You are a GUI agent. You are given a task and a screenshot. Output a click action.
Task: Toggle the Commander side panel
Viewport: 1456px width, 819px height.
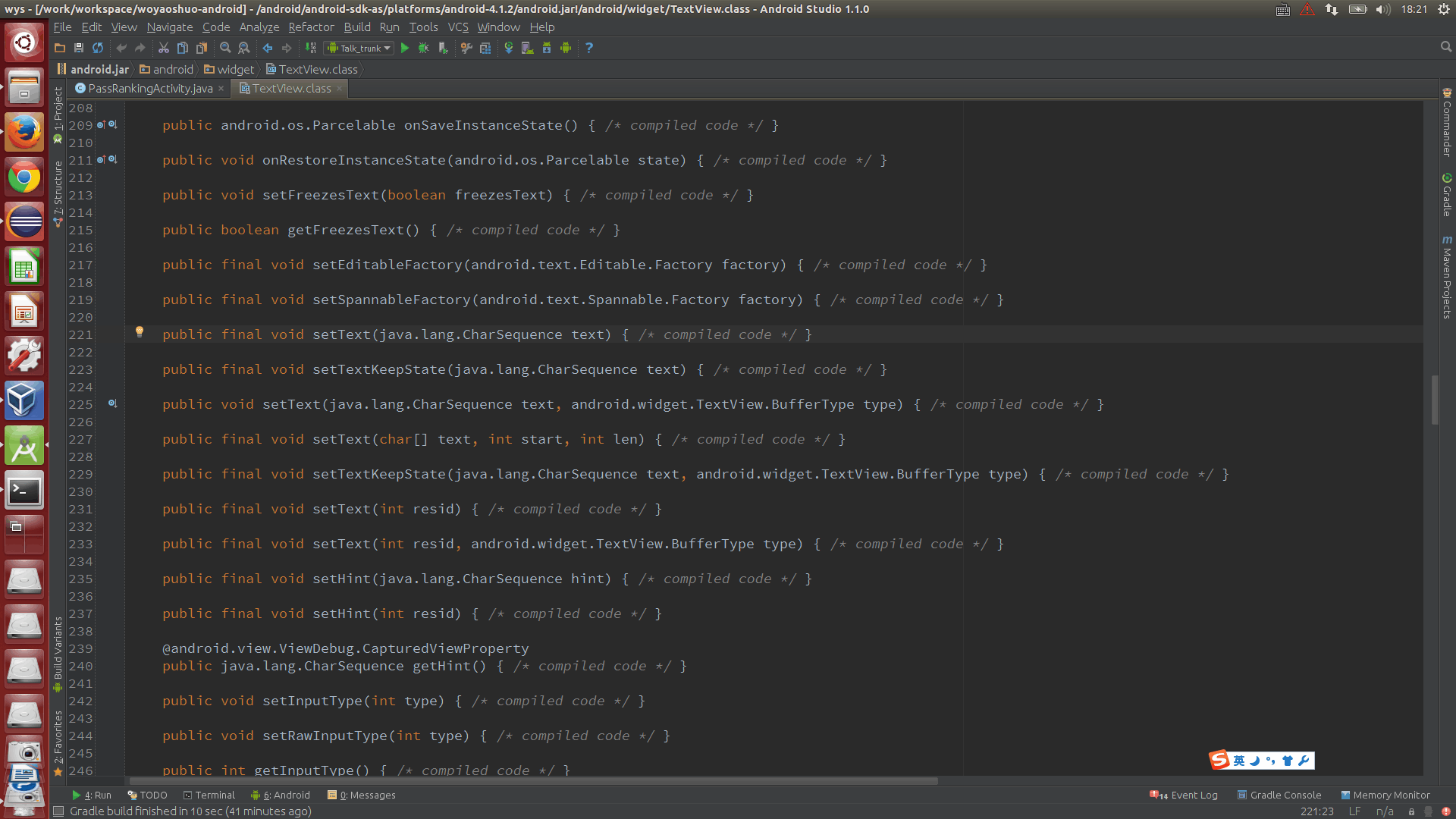(x=1447, y=123)
